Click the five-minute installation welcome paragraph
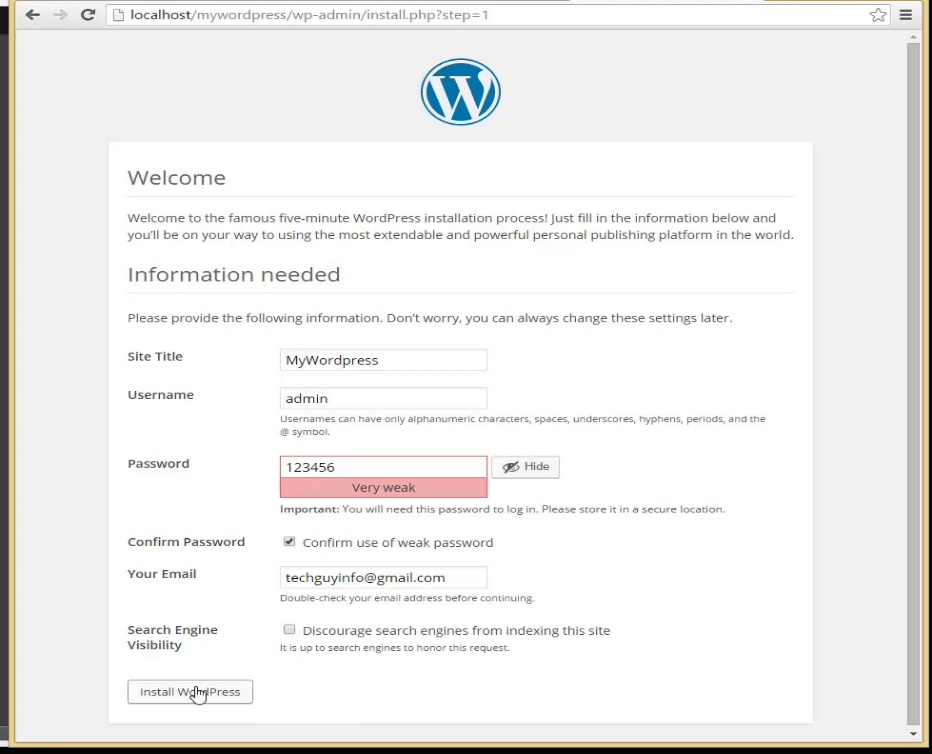The width and height of the screenshot is (932, 754). coord(461,226)
